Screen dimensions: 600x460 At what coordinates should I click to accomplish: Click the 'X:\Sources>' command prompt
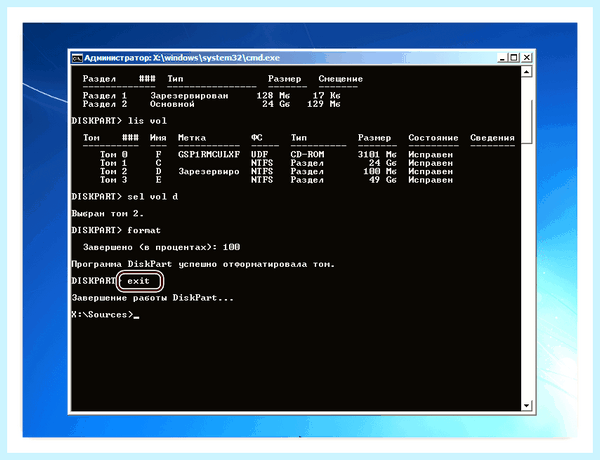(x=103, y=315)
